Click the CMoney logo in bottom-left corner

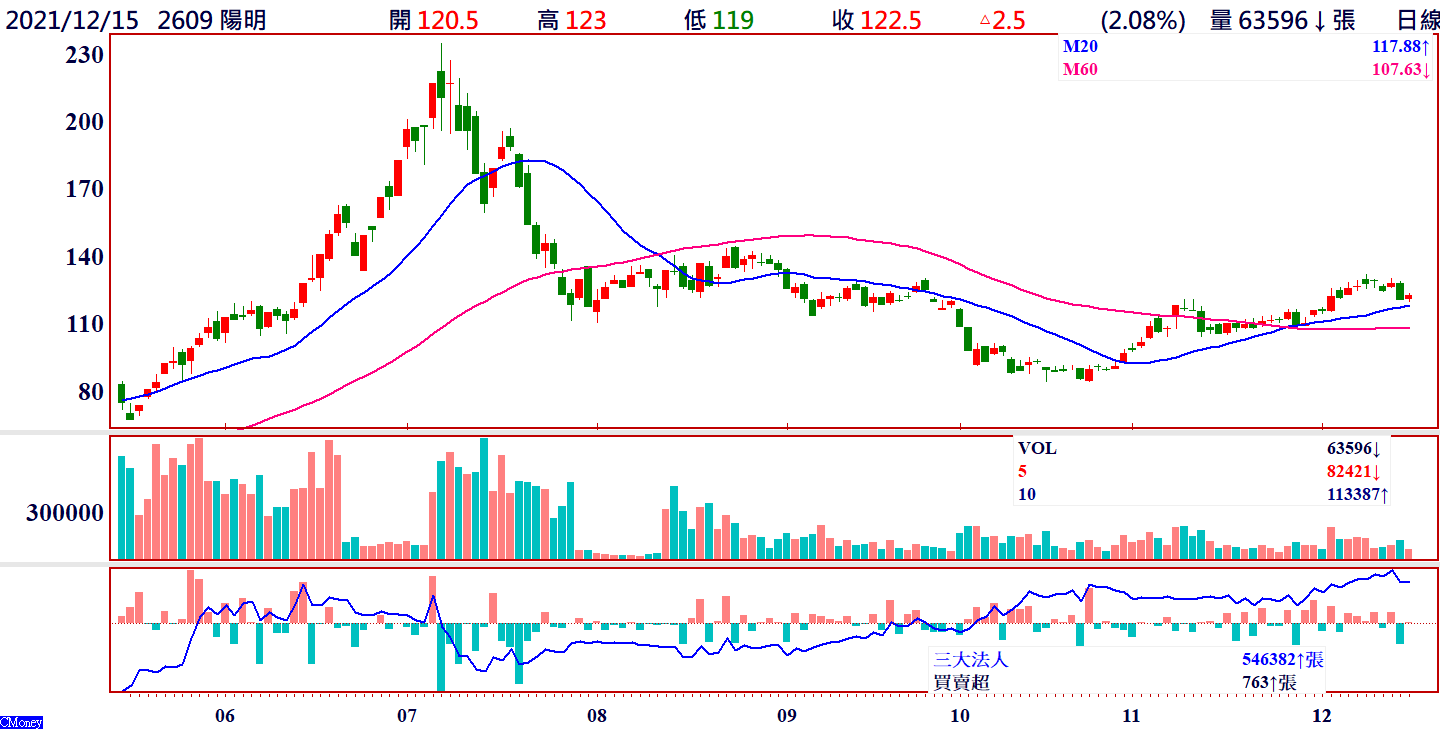click(21, 722)
